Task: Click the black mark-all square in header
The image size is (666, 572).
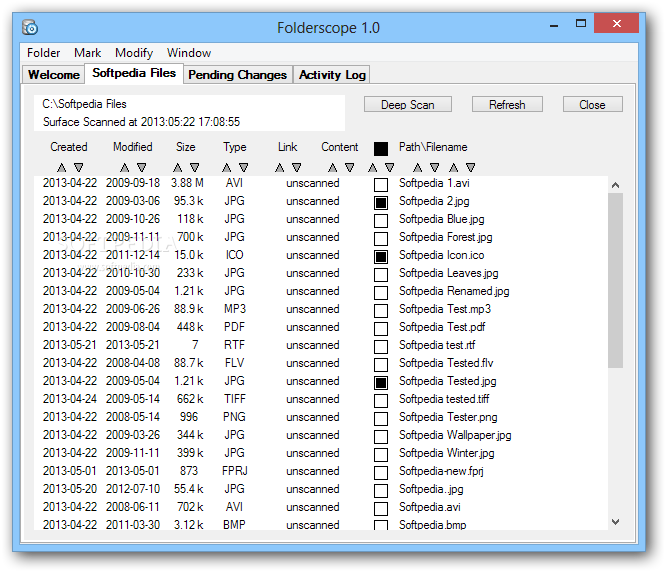Action: coord(381,149)
